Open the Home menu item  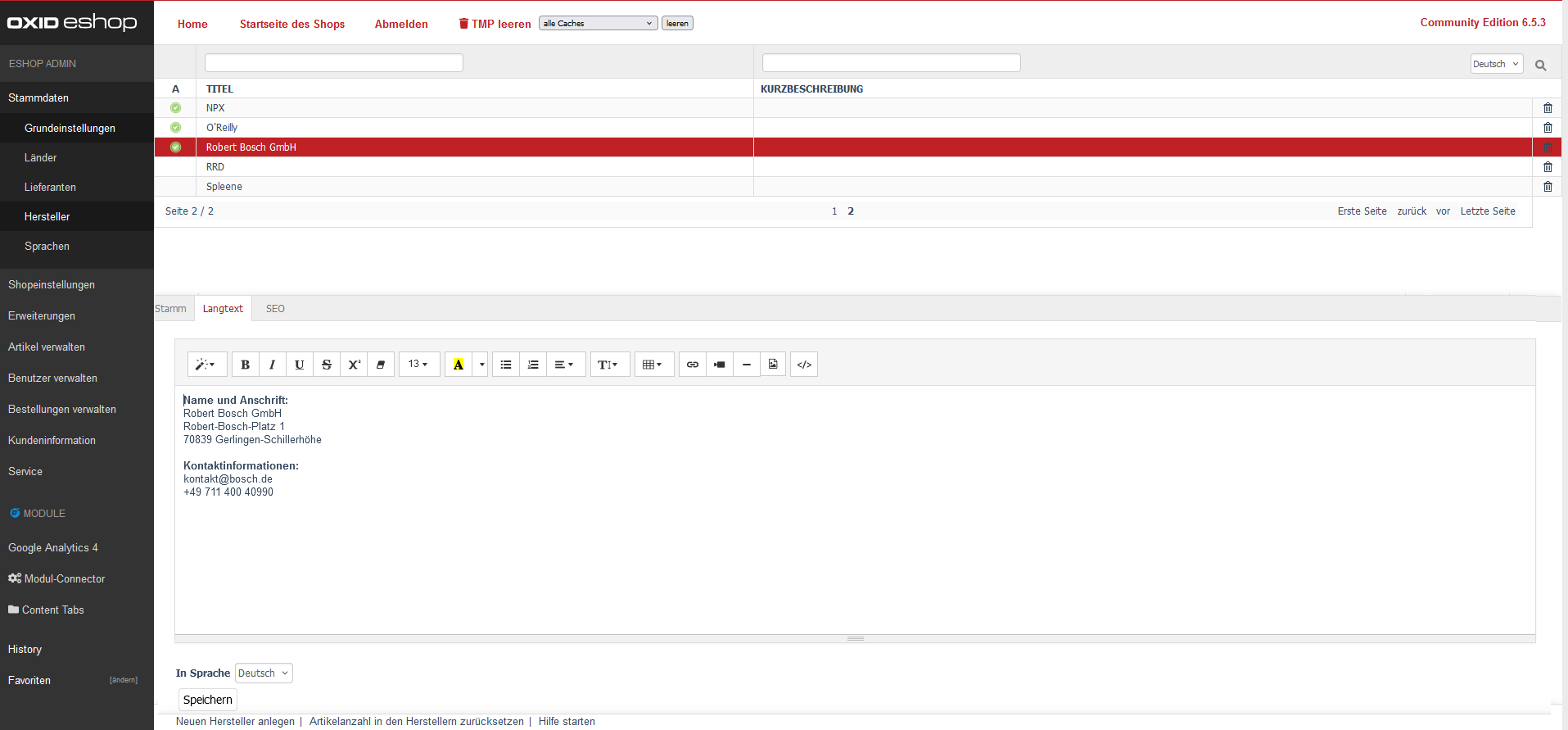pyautogui.click(x=192, y=24)
